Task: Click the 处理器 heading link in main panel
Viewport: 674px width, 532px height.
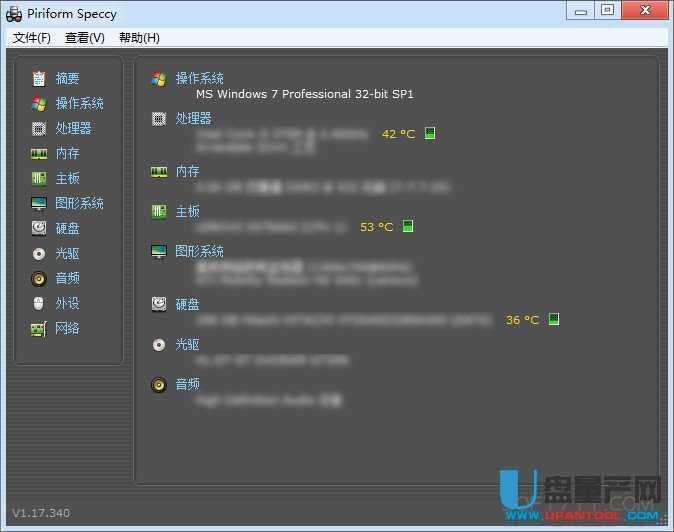Action: click(x=193, y=118)
